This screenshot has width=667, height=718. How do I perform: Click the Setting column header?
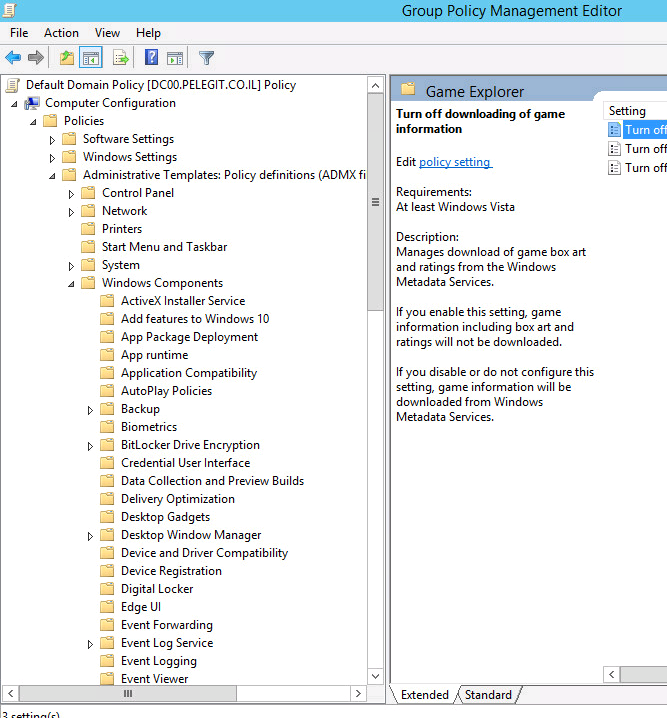(634, 111)
